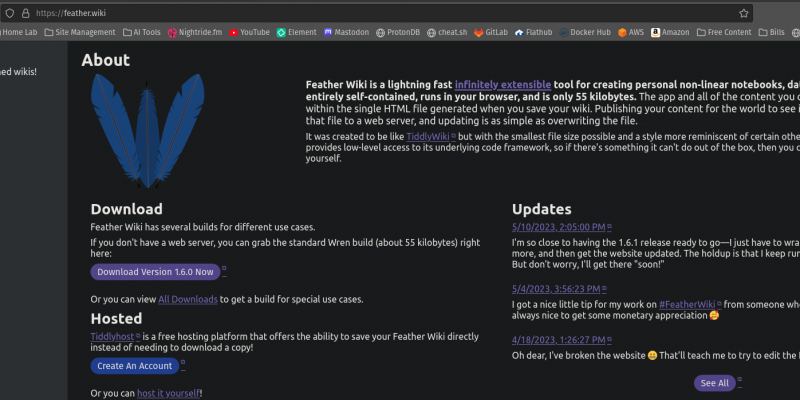800x400 pixels.
Task: Click the feather.wiki URL address field
Action: (x=377, y=13)
